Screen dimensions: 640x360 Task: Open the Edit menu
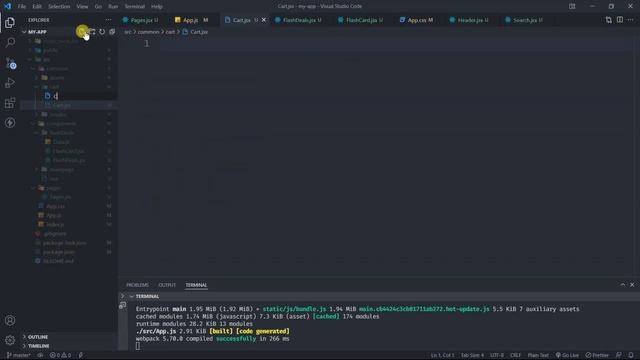37,7
